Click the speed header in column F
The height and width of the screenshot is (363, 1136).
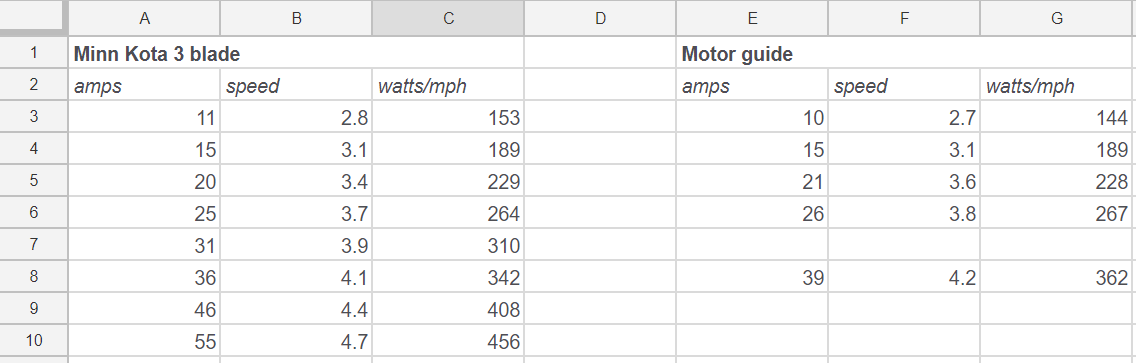(x=904, y=85)
